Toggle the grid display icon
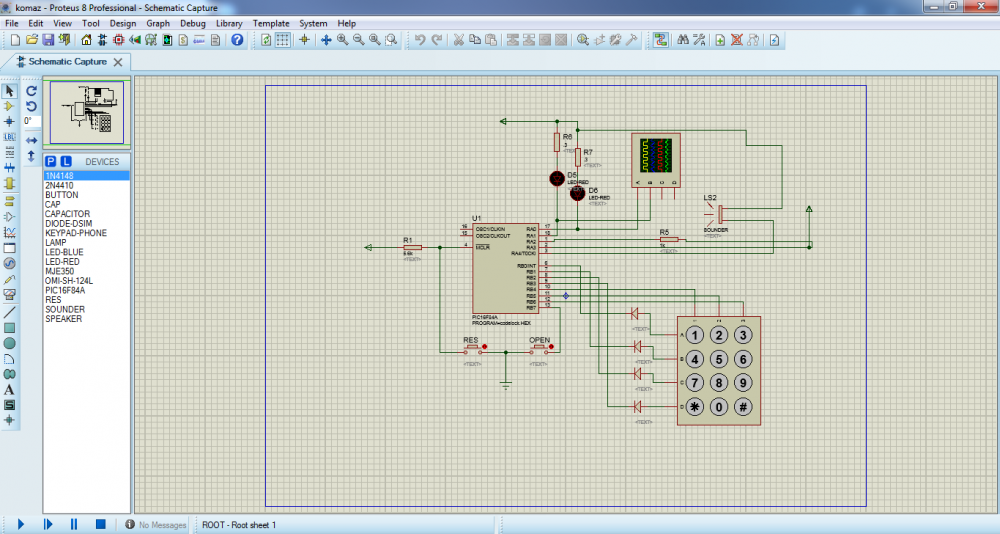This screenshot has width=1000, height=534. coord(283,40)
